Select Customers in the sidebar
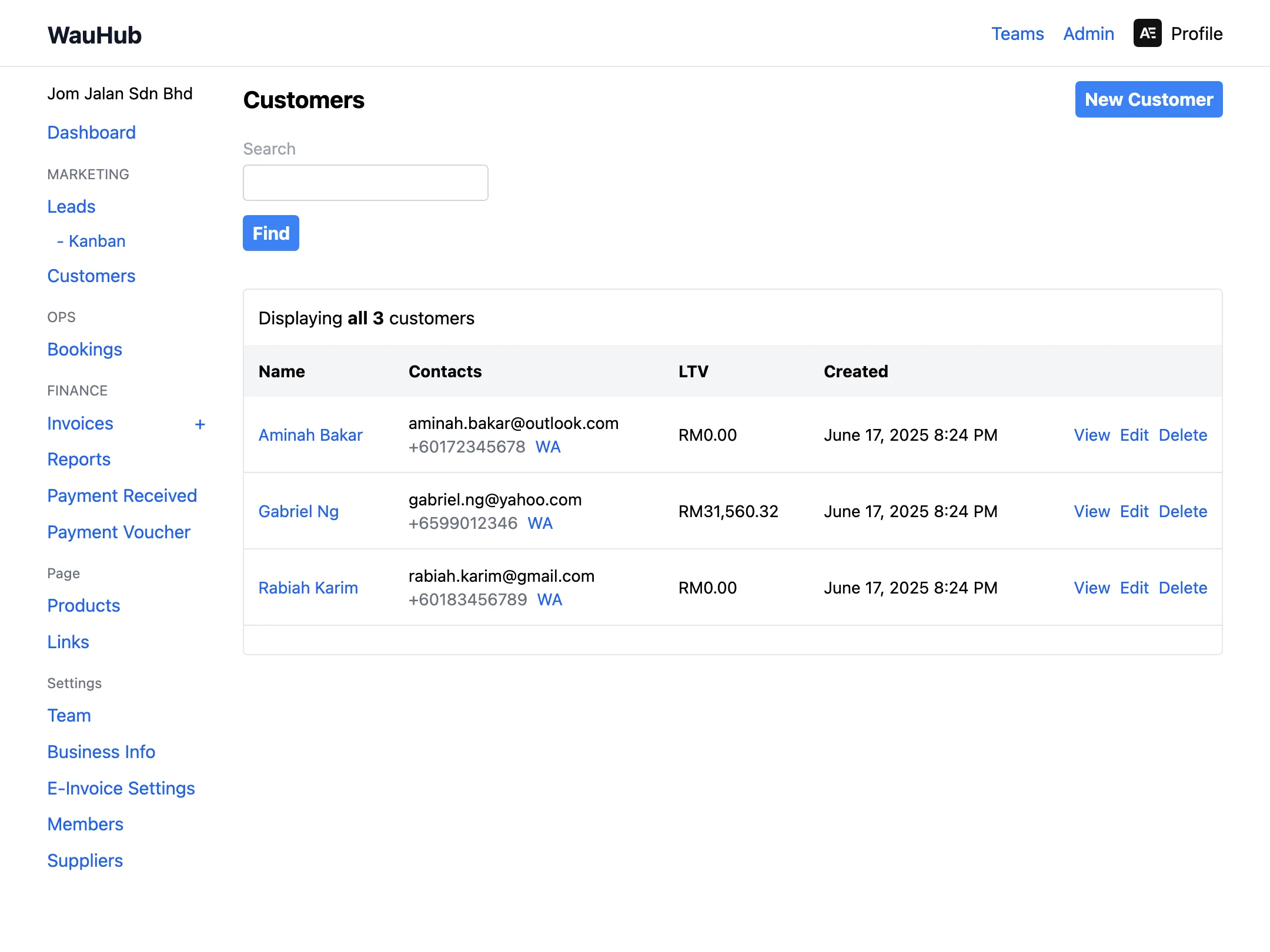The image size is (1270, 952). click(x=92, y=276)
